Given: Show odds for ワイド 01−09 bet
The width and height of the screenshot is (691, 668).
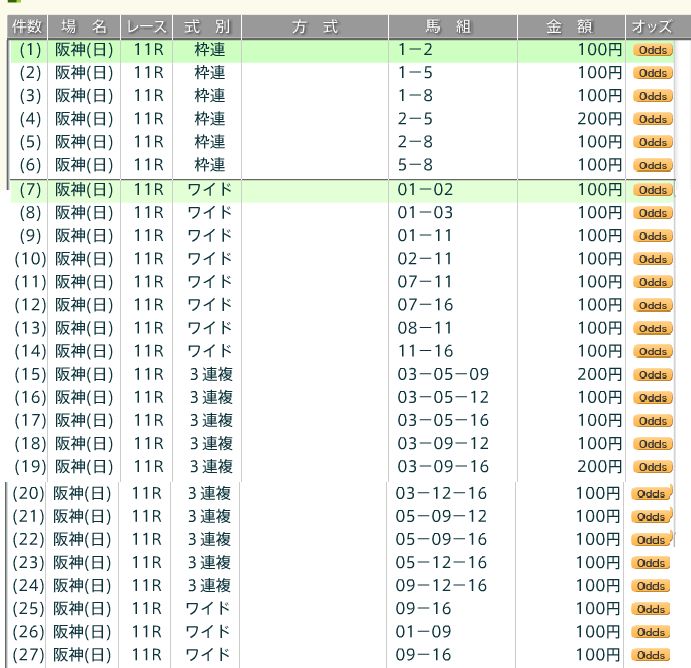Looking at the screenshot, I should point(651,632).
